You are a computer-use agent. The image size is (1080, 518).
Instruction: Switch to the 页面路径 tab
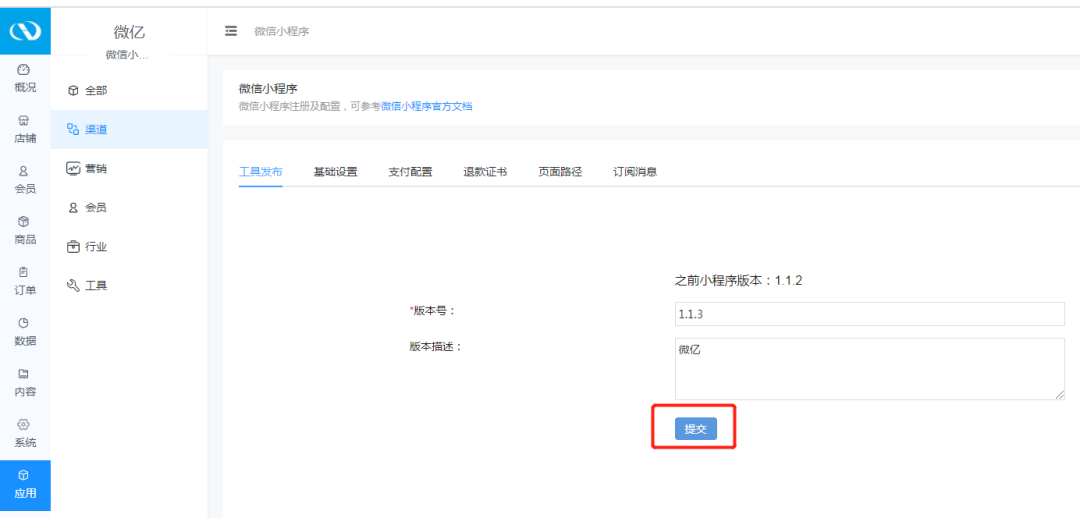[561, 172]
